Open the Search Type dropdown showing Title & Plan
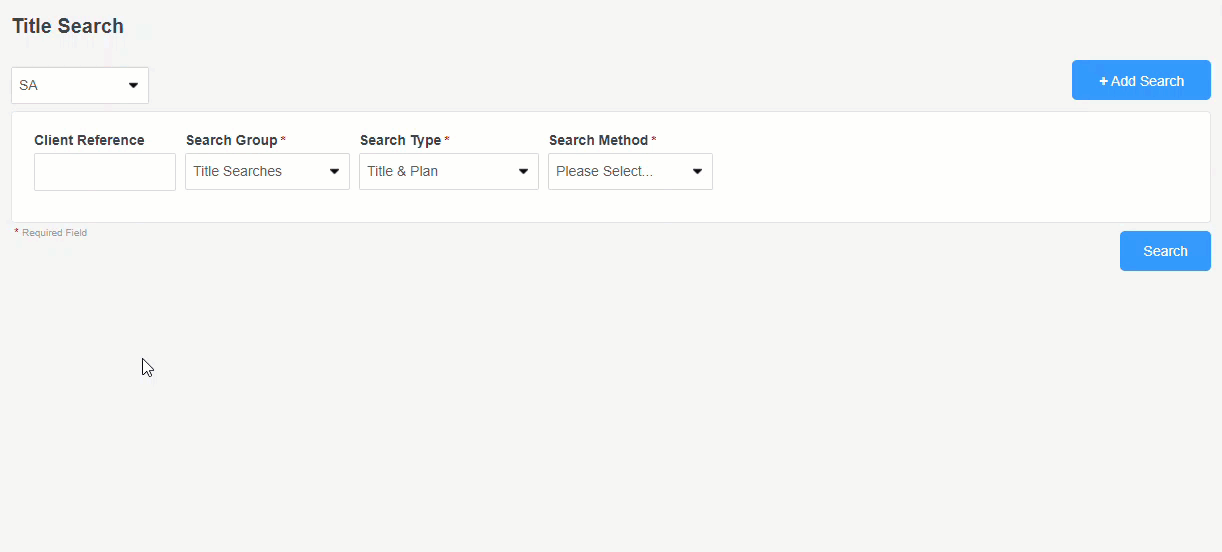The image size is (1222, 552). [x=449, y=171]
